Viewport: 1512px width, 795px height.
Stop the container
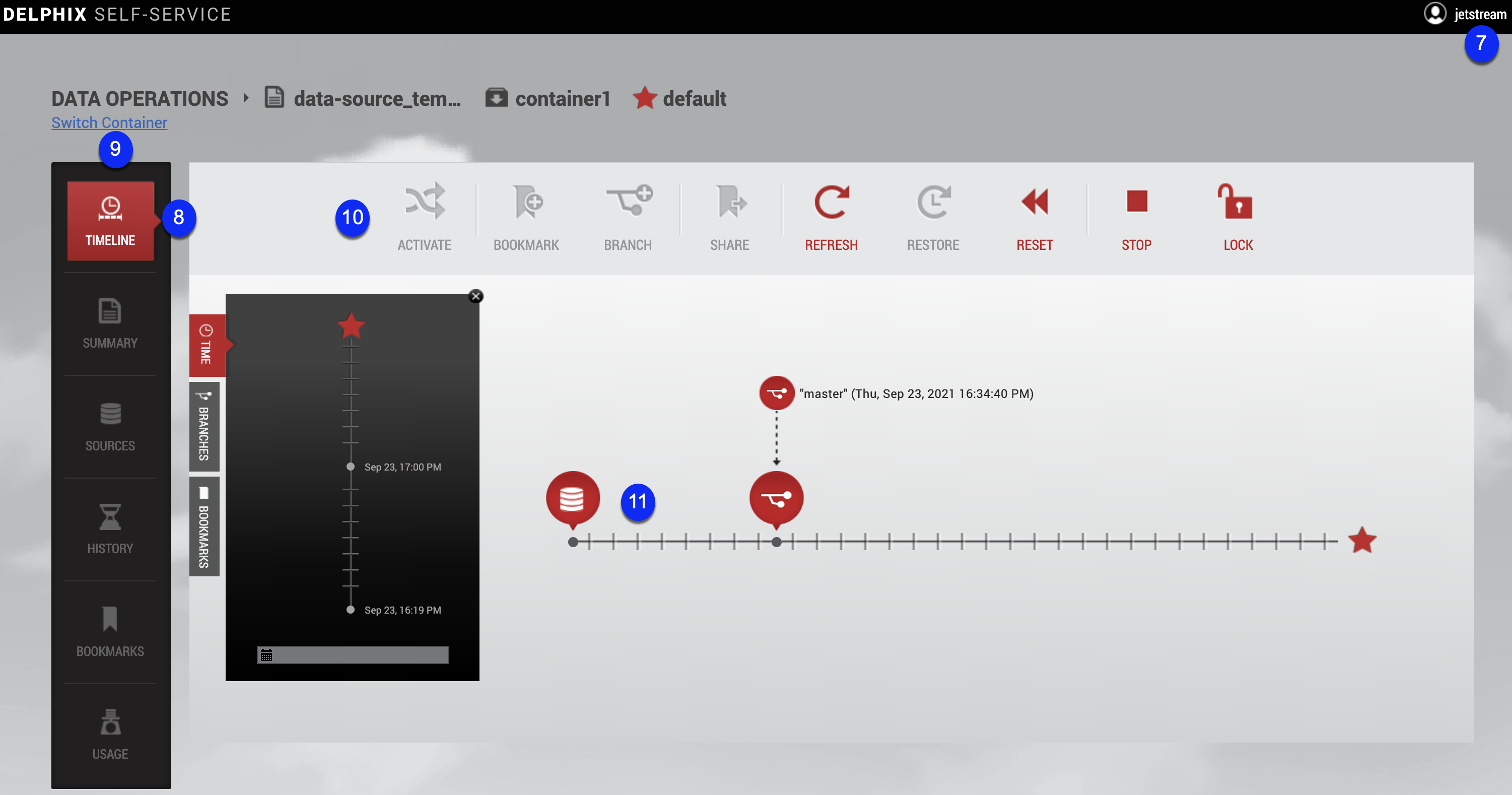(1136, 203)
